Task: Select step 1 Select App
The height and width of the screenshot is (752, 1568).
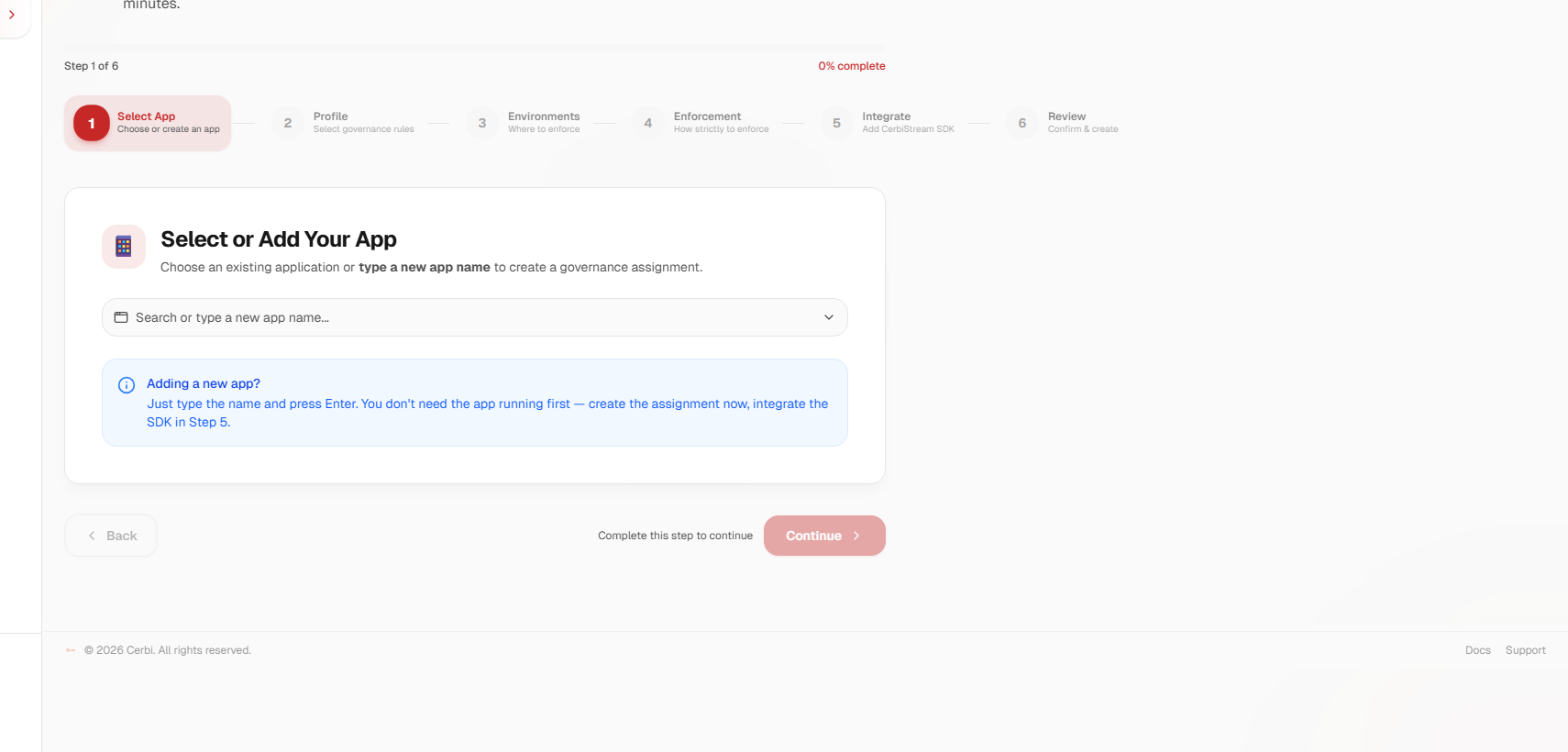Action: [x=148, y=123]
